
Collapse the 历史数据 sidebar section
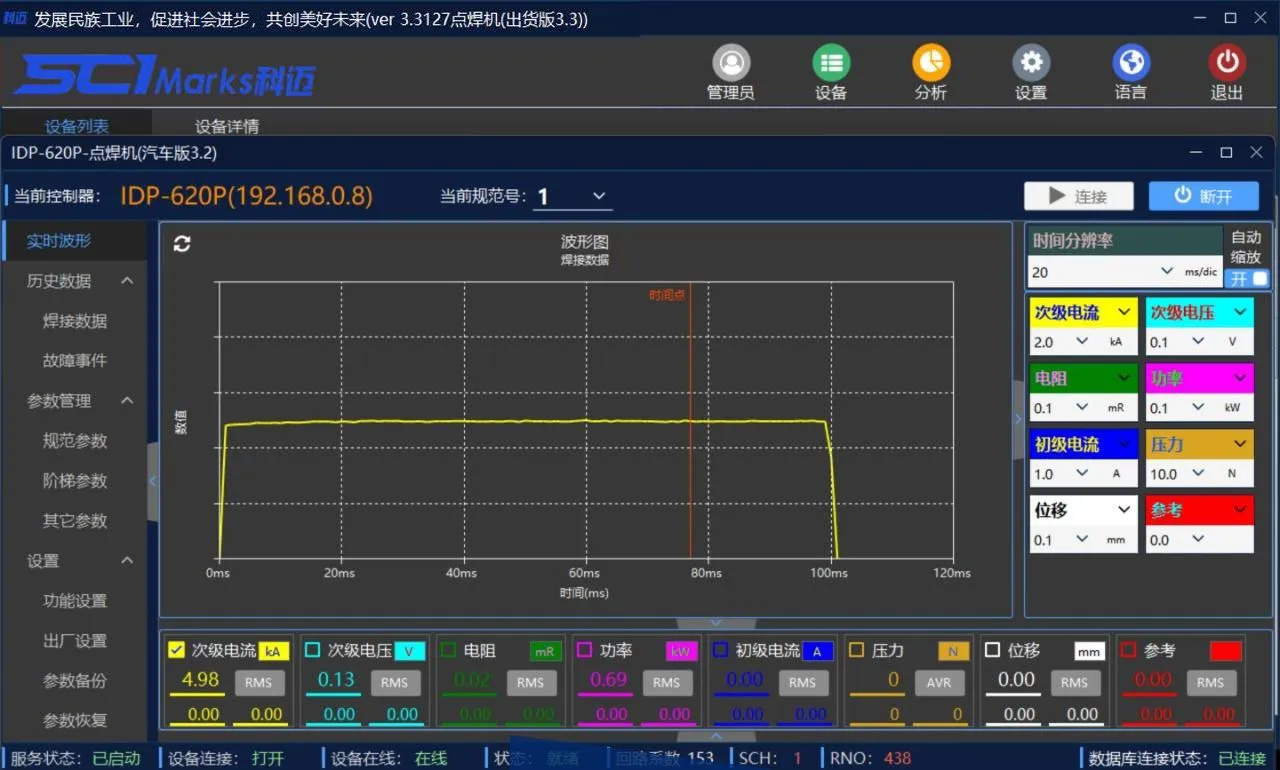127,281
